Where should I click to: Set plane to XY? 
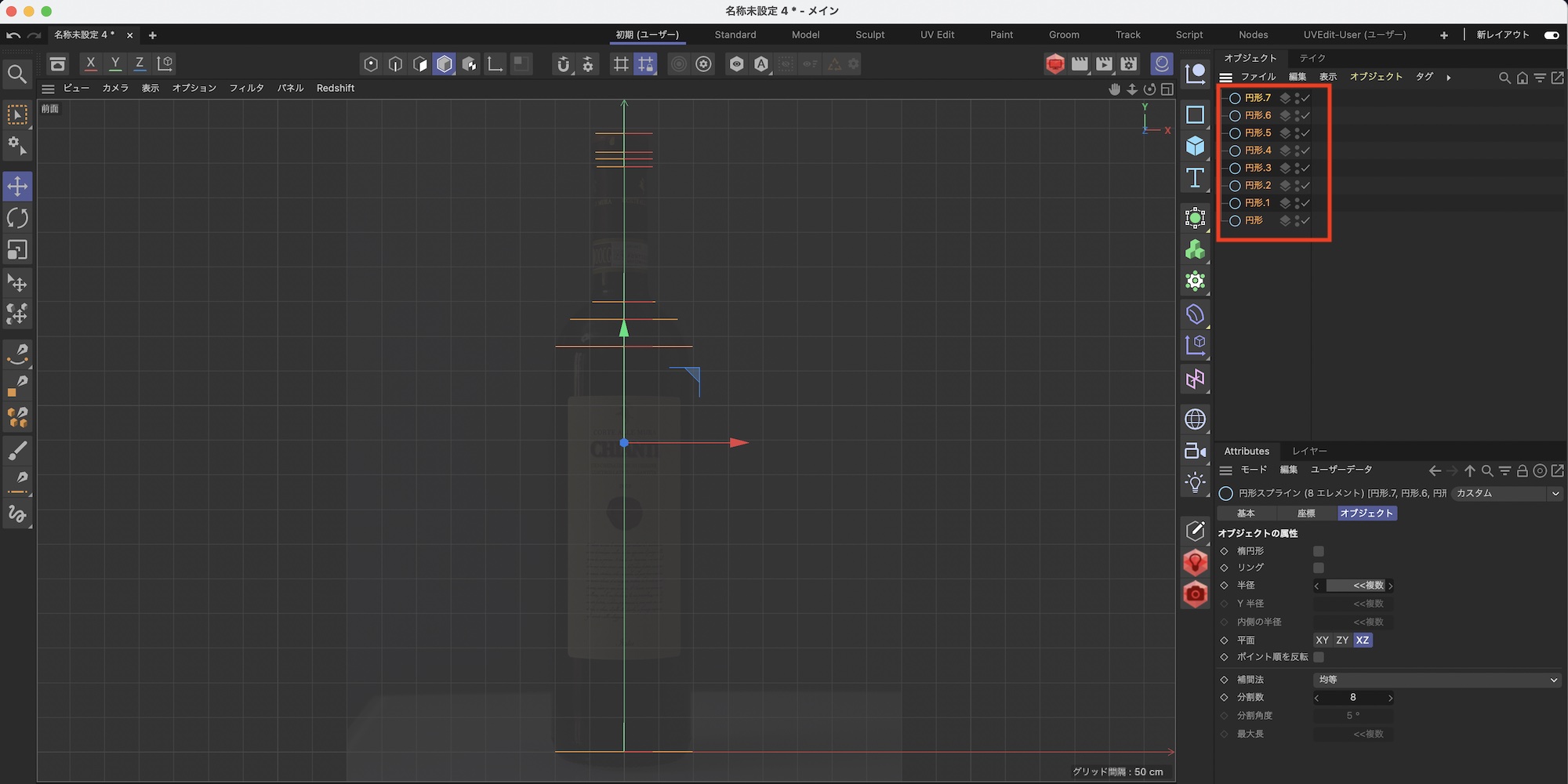pos(1323,641)
